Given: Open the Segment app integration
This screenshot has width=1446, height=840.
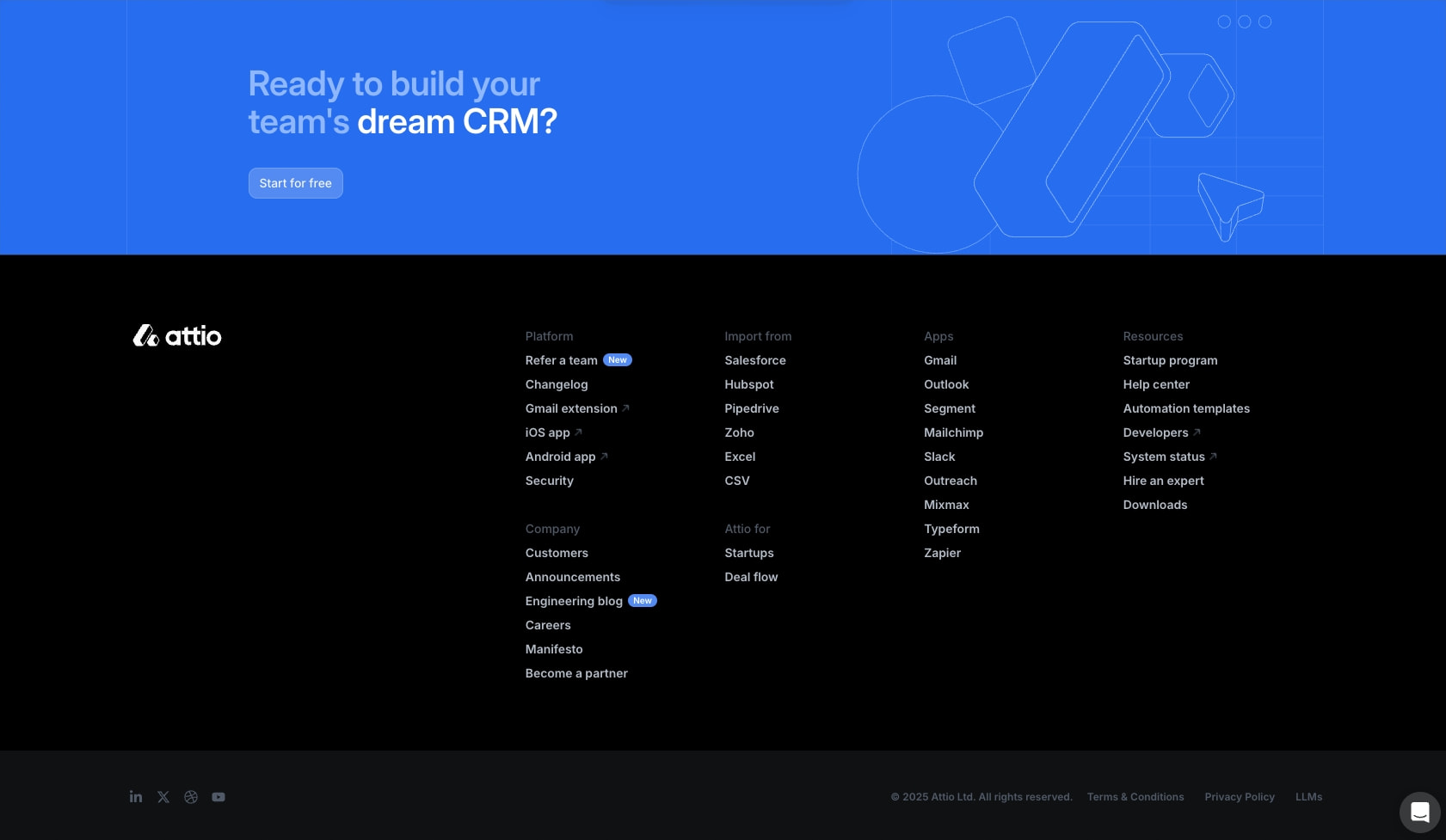Looking at the screenshot, I should point(950,408).
